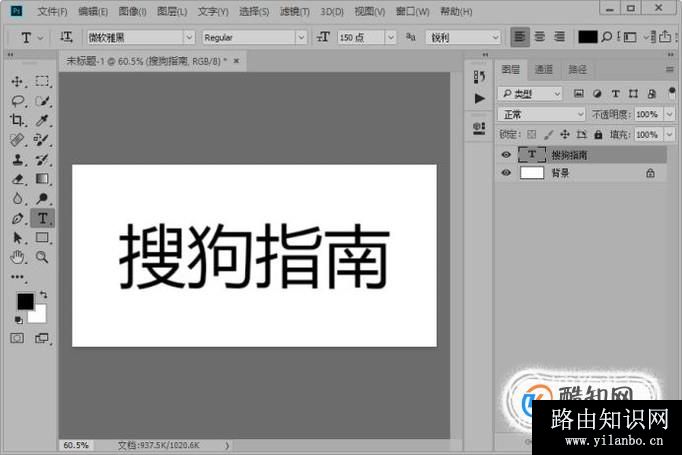The width and height of the screenshot is (682, 455).
Task: Open the 图层 menu
Action: [x=172, y=11]
